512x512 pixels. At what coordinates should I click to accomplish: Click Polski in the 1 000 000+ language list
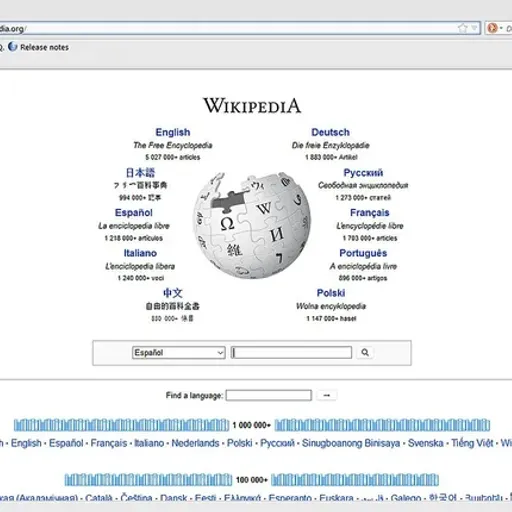click(x=240, y=443)
